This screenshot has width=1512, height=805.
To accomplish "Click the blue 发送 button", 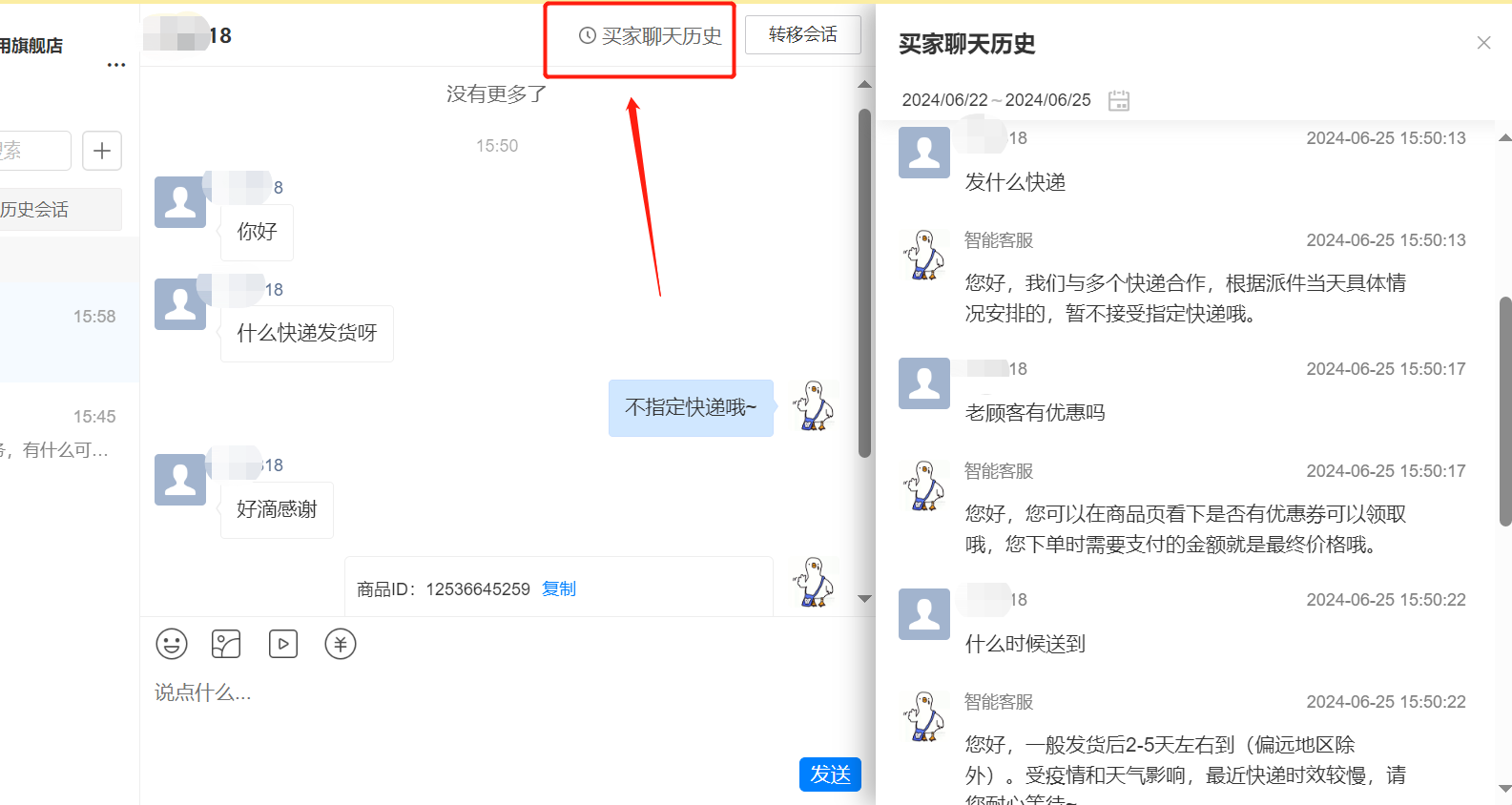I will pyautogui.click(x=830, y=774).
